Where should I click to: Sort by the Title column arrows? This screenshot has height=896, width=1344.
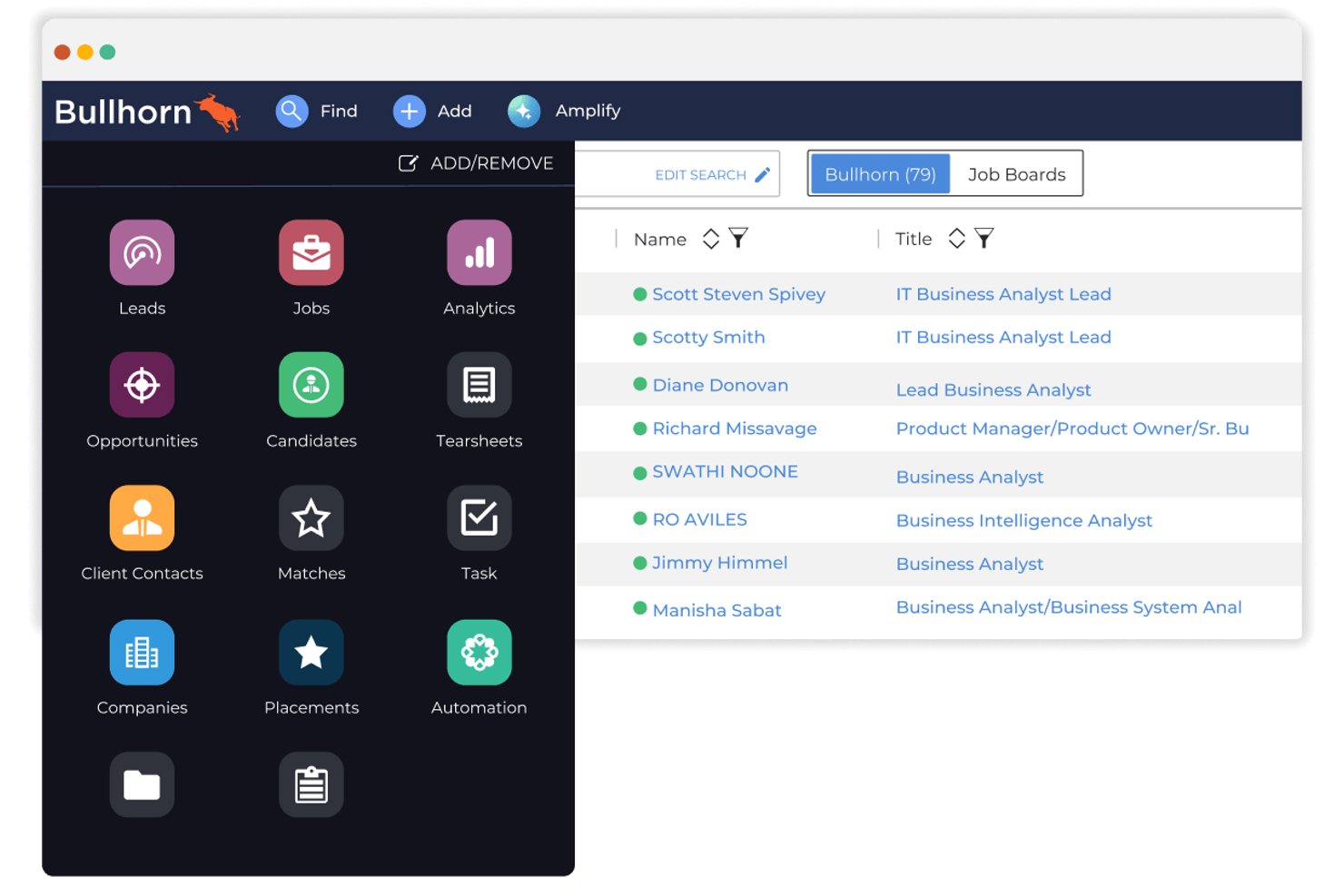click(x=956, y=239)
